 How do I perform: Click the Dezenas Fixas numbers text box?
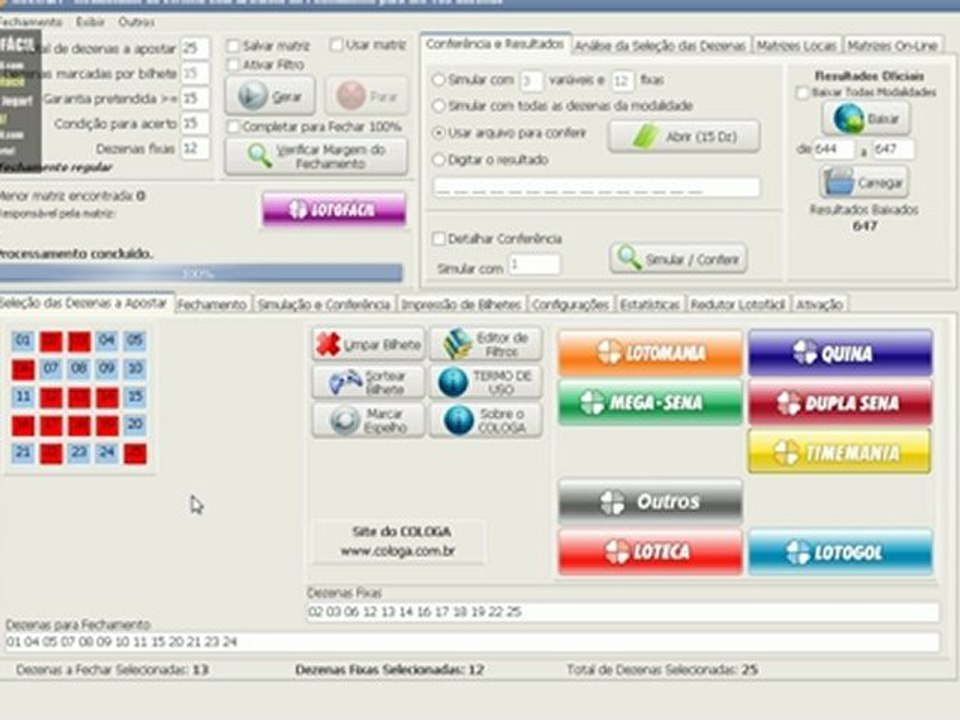[623, 612]
